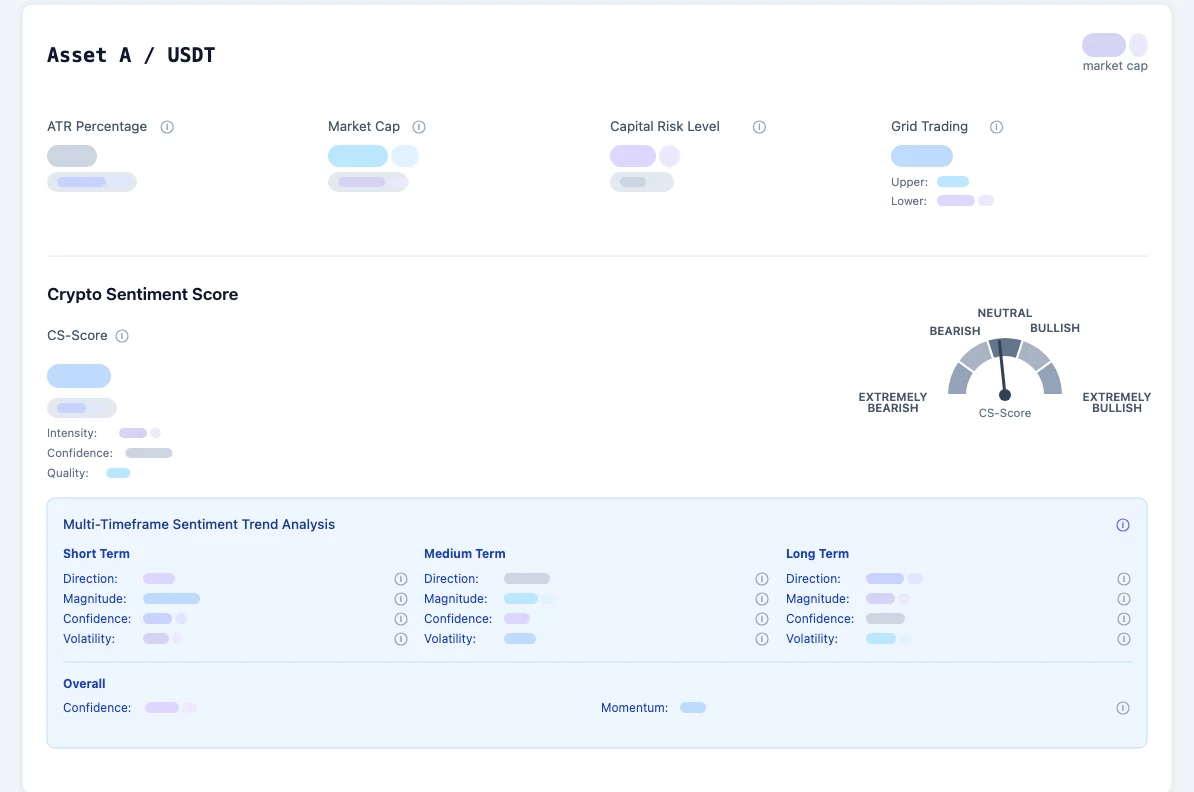This screenshot has width=1194, height=792.
Task: Click Short Term Direction info icon
Action: (401, 579)
